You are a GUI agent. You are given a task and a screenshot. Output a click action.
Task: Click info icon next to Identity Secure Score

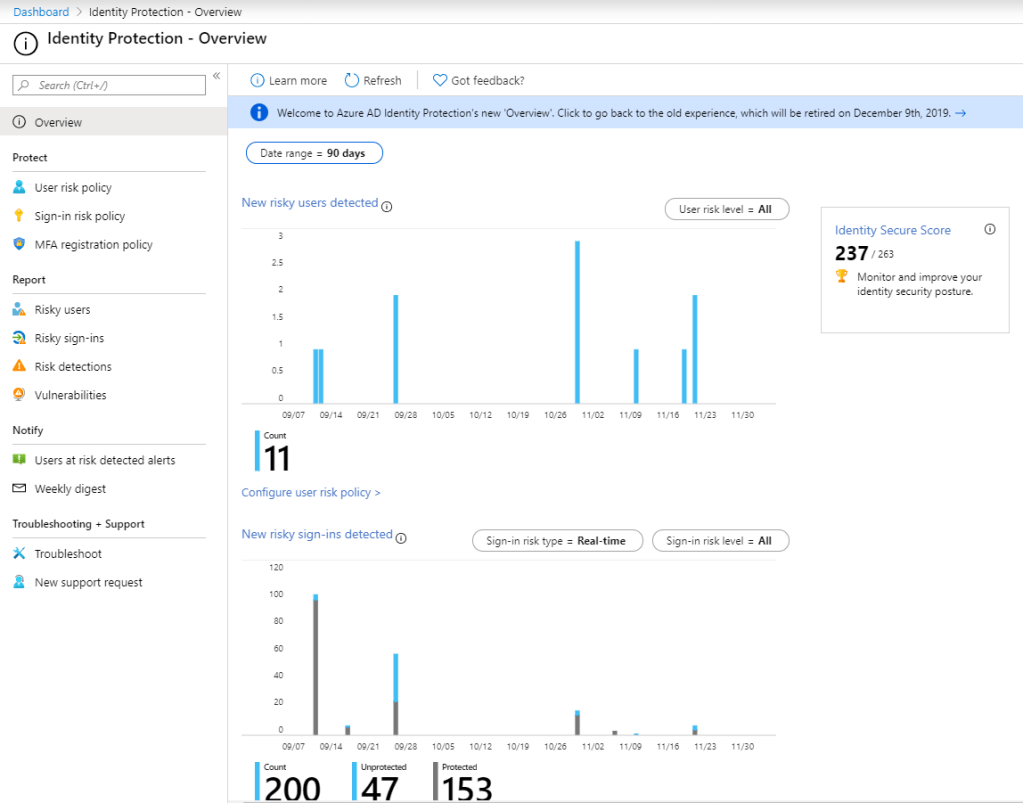(990, 229)
